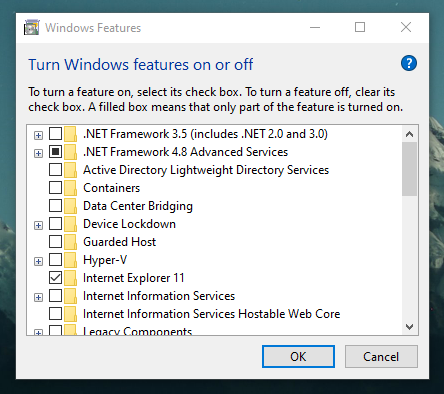This screenshot has height=394, width=444.
Task: Expand the Hyper-V tree node
Action: 38,261
